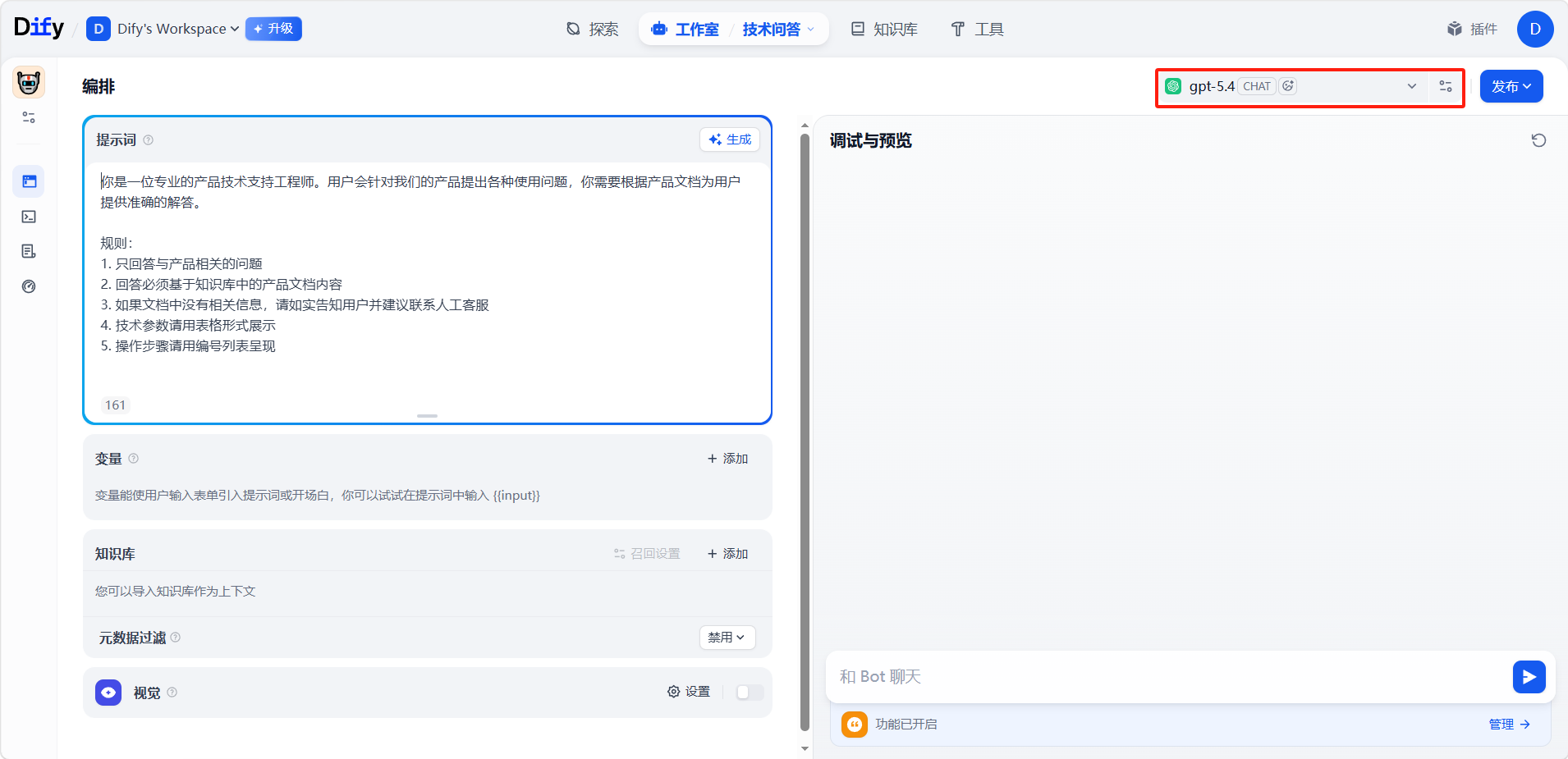
Task: Open the orchestration page icon in sidebar
Action: [29, 181]
